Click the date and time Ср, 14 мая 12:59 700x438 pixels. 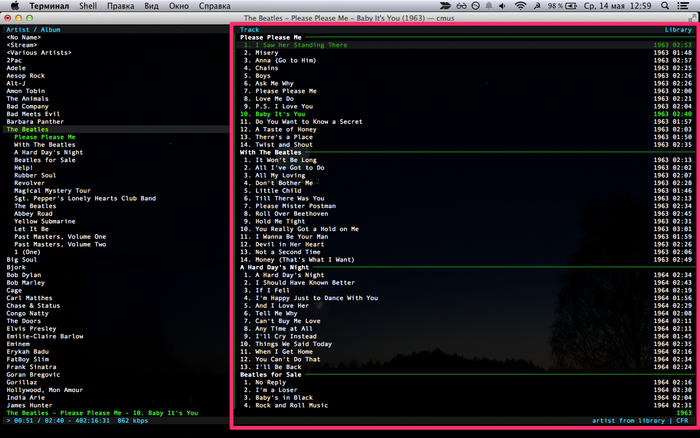point(617,6)
